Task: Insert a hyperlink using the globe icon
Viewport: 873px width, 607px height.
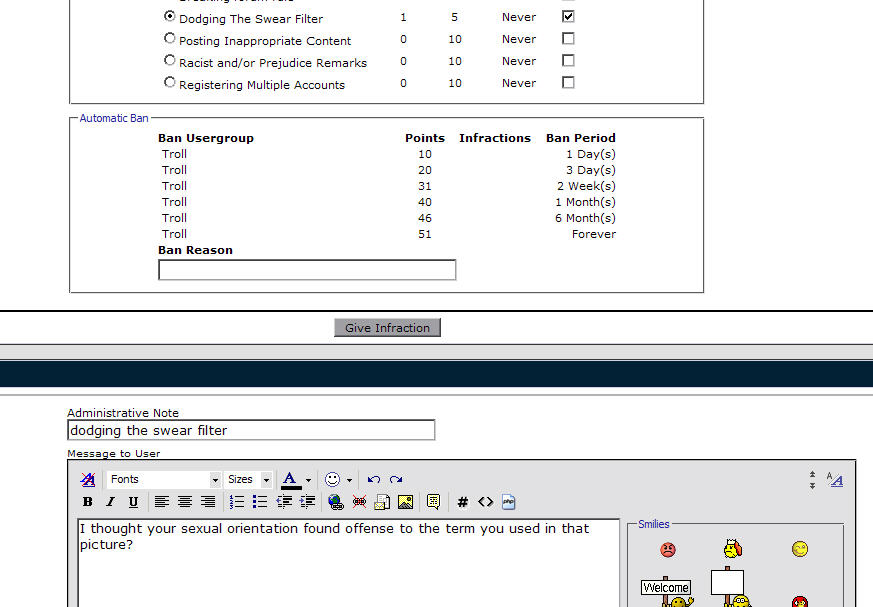Action: [336, 502]
